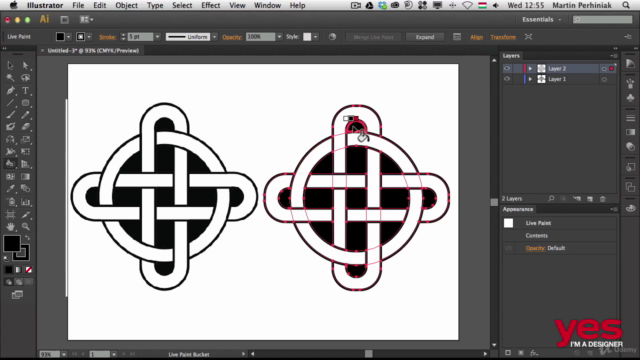640x360 pixels.
Task: Click the Stroke label link
Action: pos(107,37)
